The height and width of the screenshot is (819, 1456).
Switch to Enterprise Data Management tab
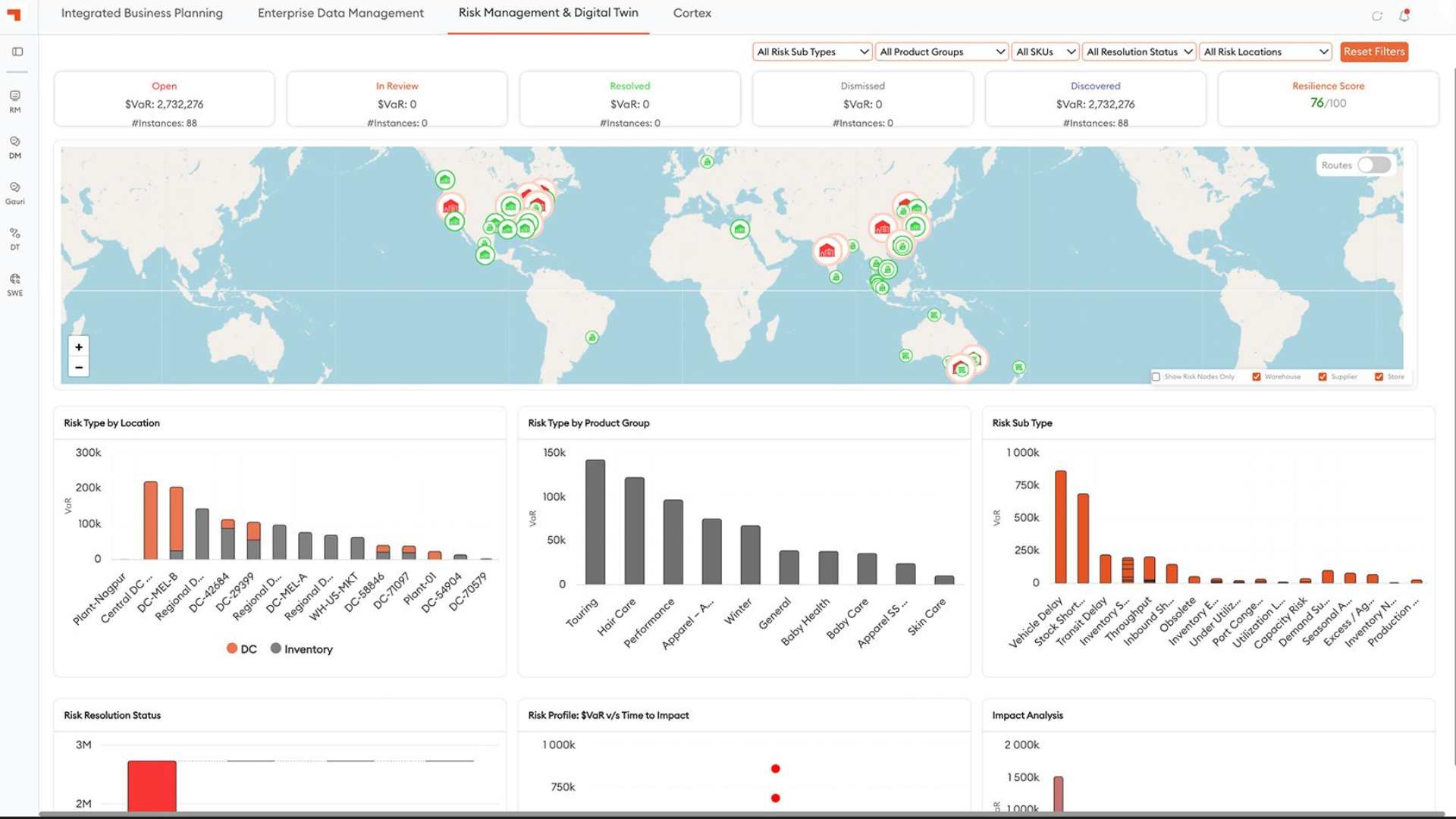pos(340,13)
